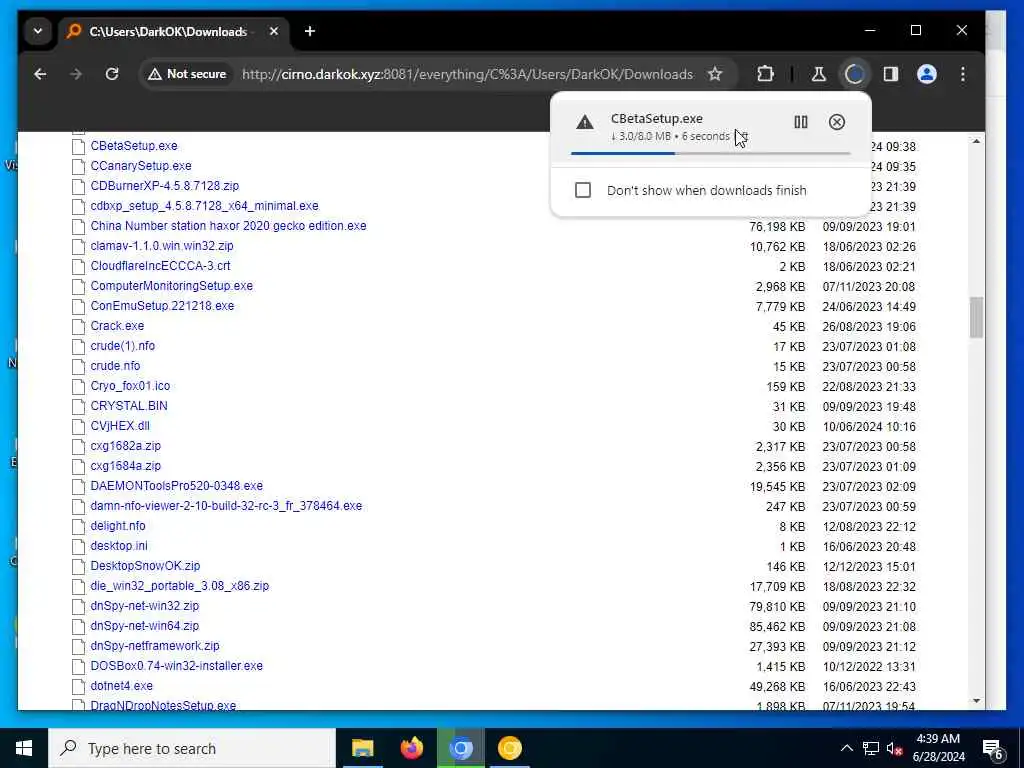Open the Windows Start menu

24,748
